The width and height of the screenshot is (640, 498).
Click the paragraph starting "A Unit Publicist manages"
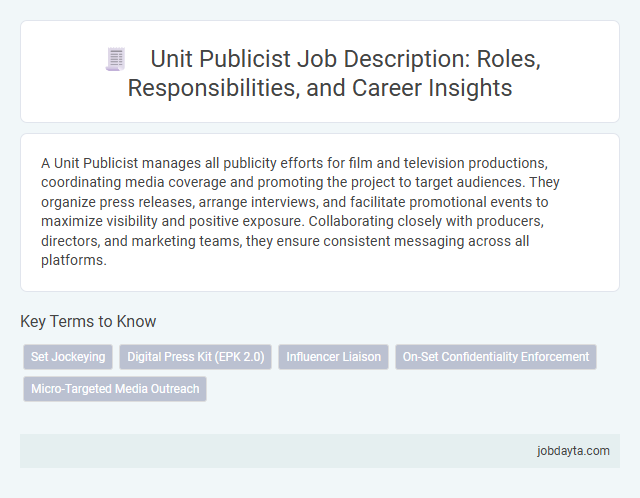pyautogui.click(x=300, y=211)
